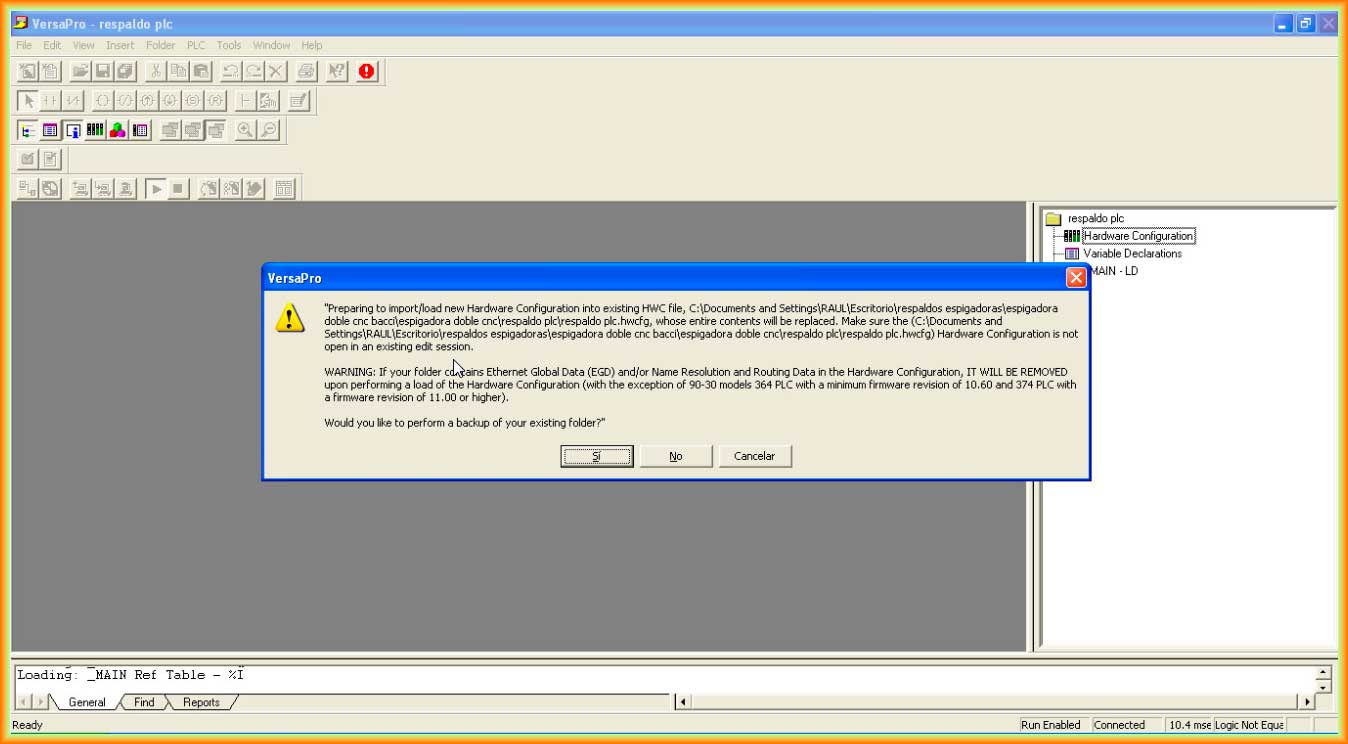
Task: Select Variable Declarations in the folder tree
Action: click(1132, 254)
